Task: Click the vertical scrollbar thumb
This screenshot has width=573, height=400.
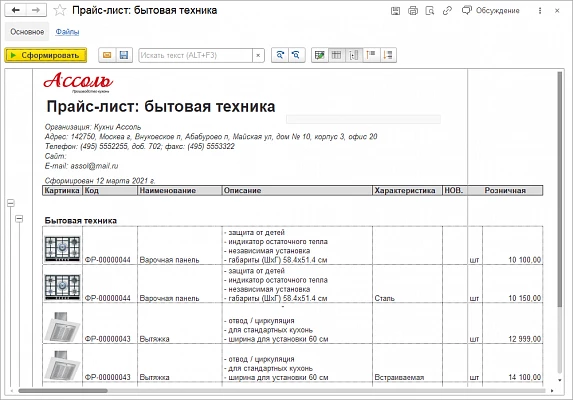Action: (560, 189)
